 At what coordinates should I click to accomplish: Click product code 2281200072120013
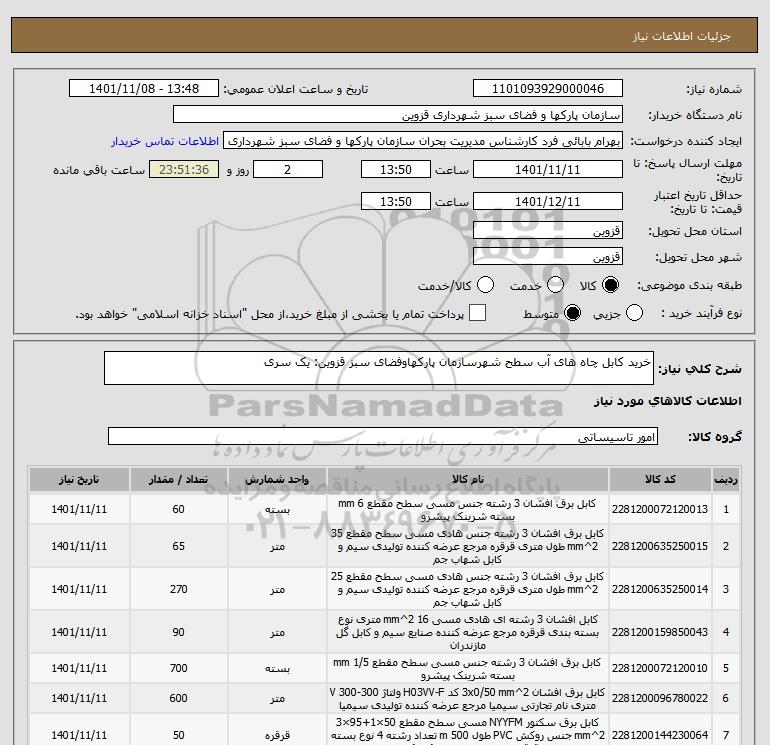[x=660, y=509]
